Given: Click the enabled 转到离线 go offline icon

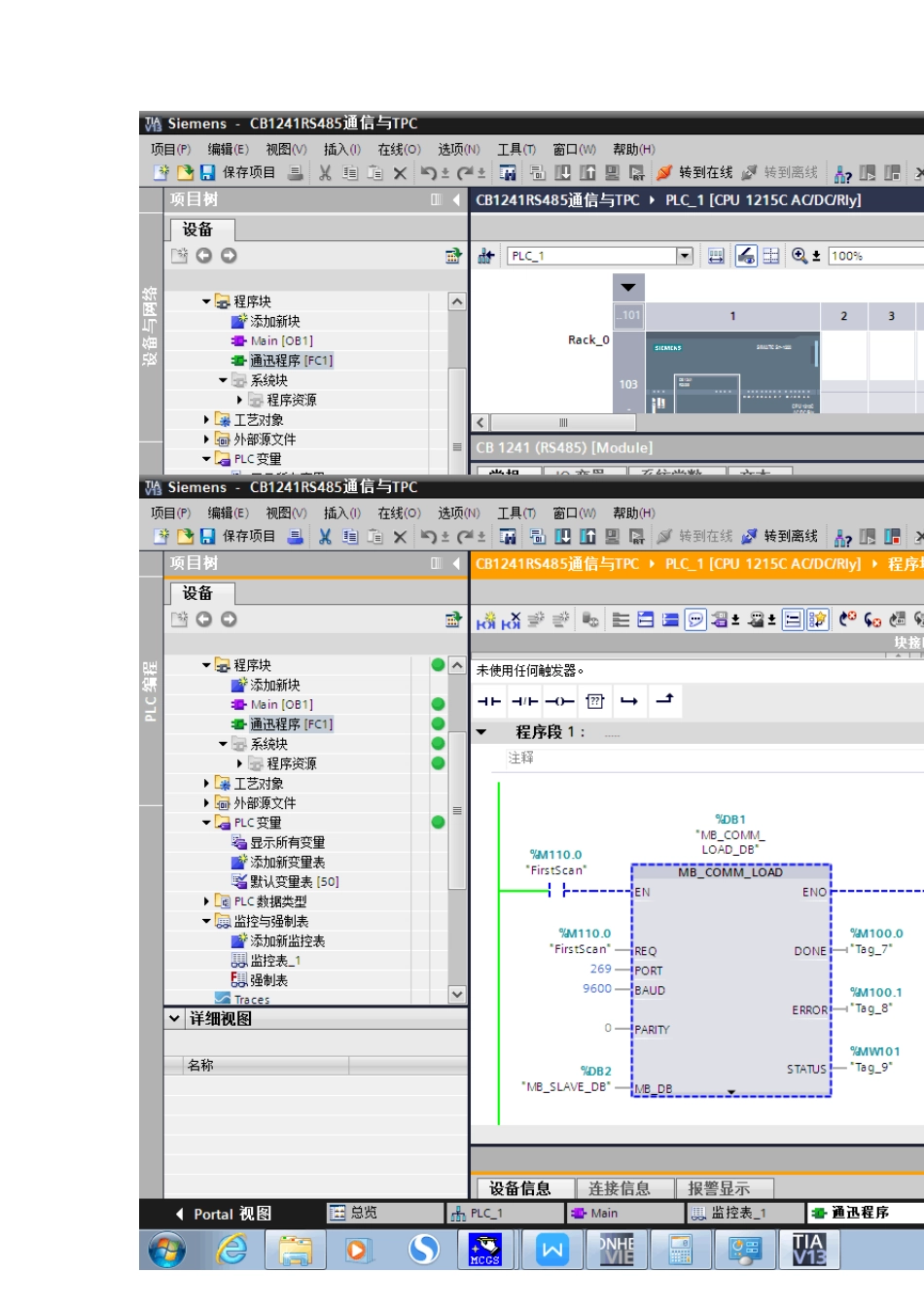Looking at the screenshot, I should [x=749, y=536].
